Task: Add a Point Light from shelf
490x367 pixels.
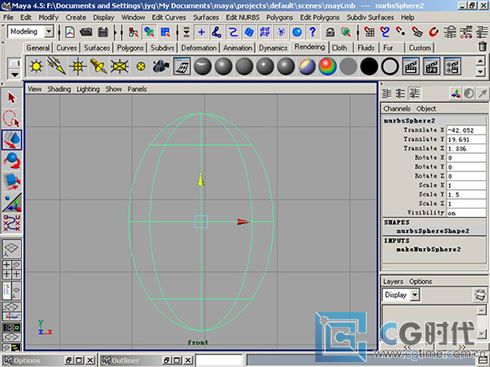Action: point(78,66)
